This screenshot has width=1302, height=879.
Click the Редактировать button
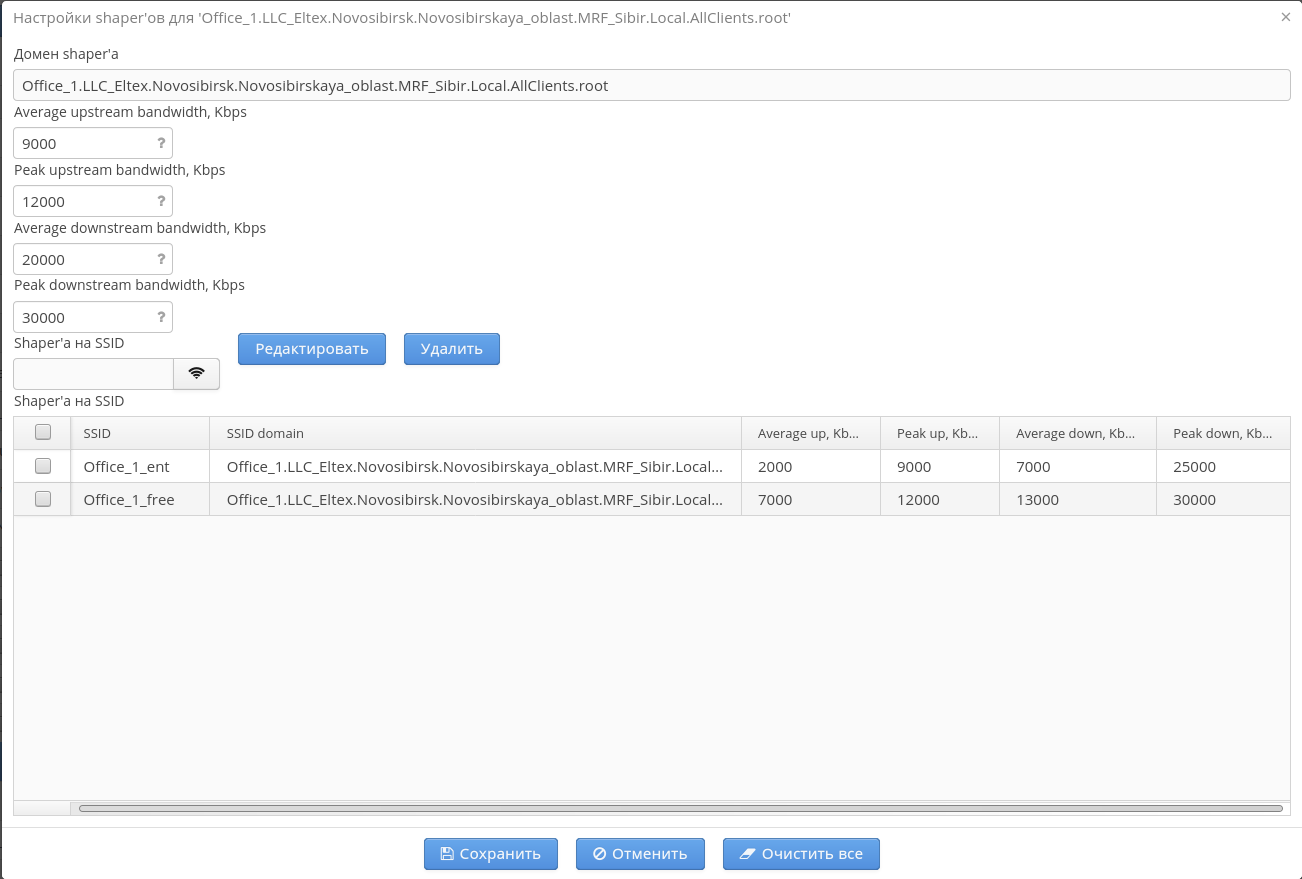312,349
